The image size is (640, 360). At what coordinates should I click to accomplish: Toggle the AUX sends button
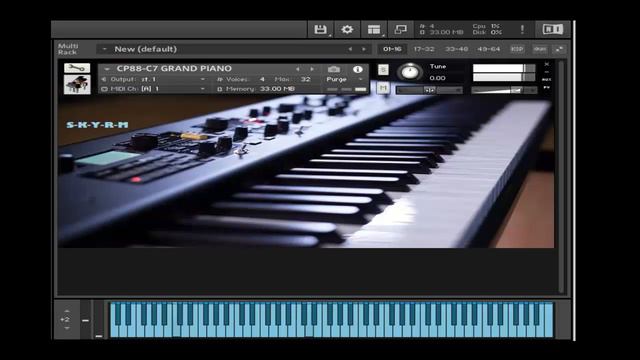[547, 80]
